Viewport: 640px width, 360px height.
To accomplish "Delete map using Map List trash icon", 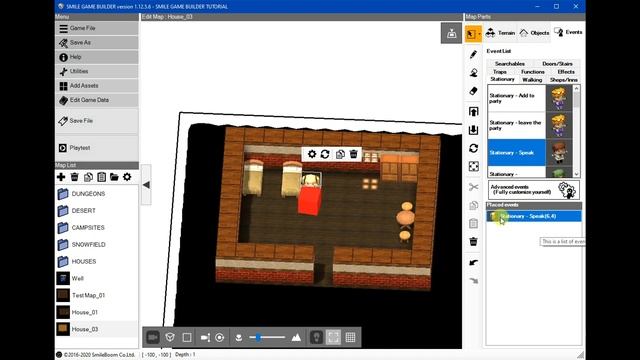I will (74, 177).
